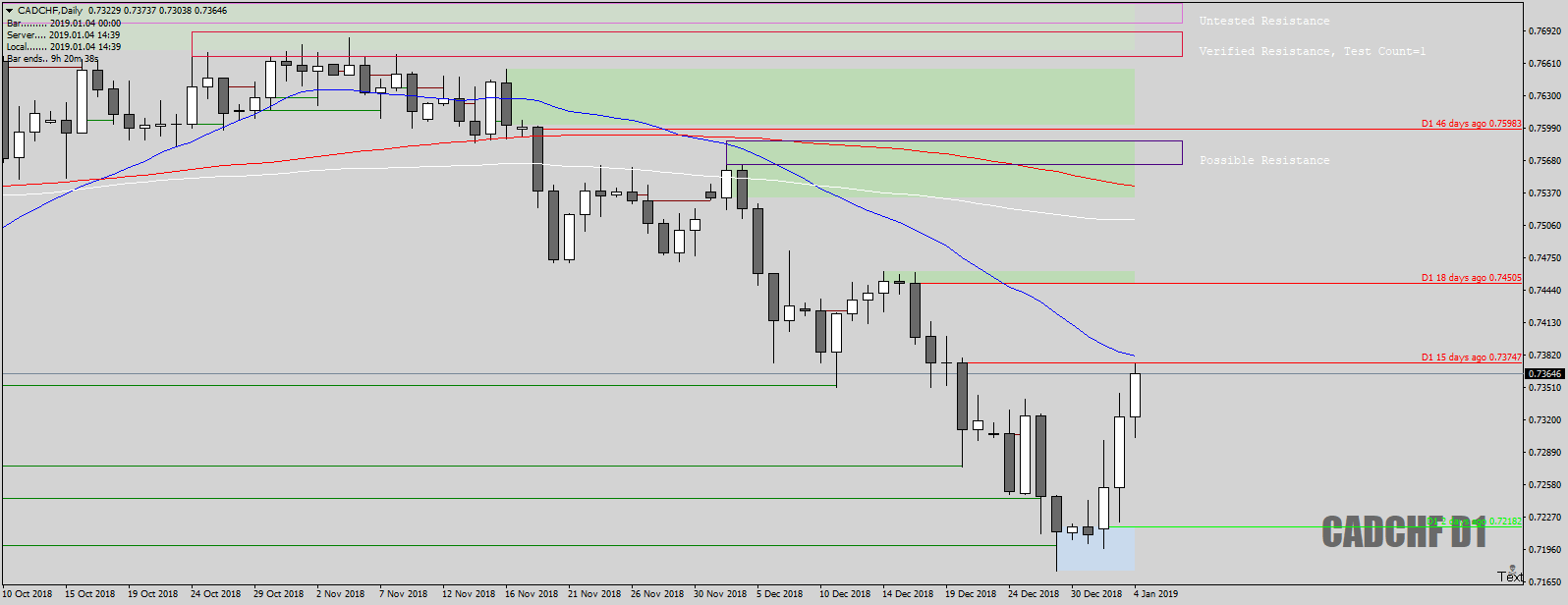This screenshot has height=605, width=1568.
Task: Click '2 Nov 2018' on the time axis
Action: (341, 594)
